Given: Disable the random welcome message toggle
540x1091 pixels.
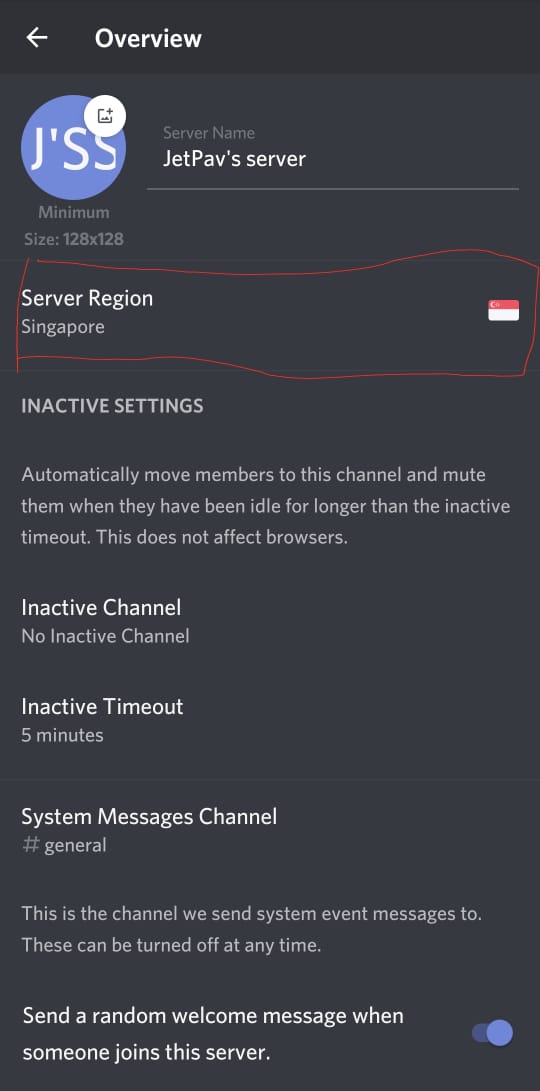Looking at the screenshot, I should point(493,1033).
